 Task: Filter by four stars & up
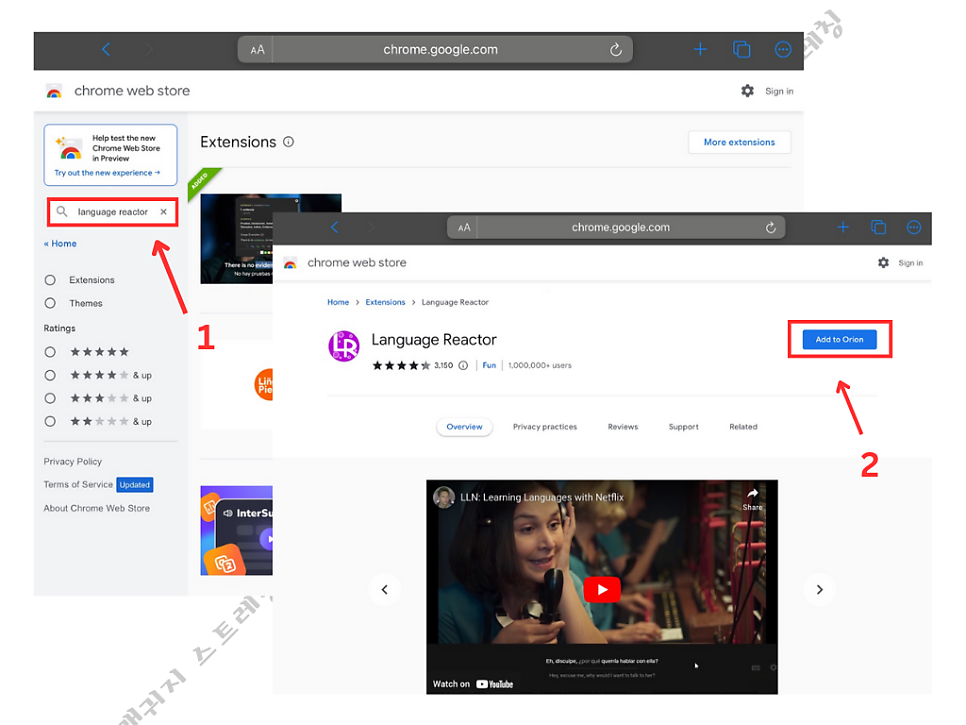pyautogui.click(x=51, y=375)
